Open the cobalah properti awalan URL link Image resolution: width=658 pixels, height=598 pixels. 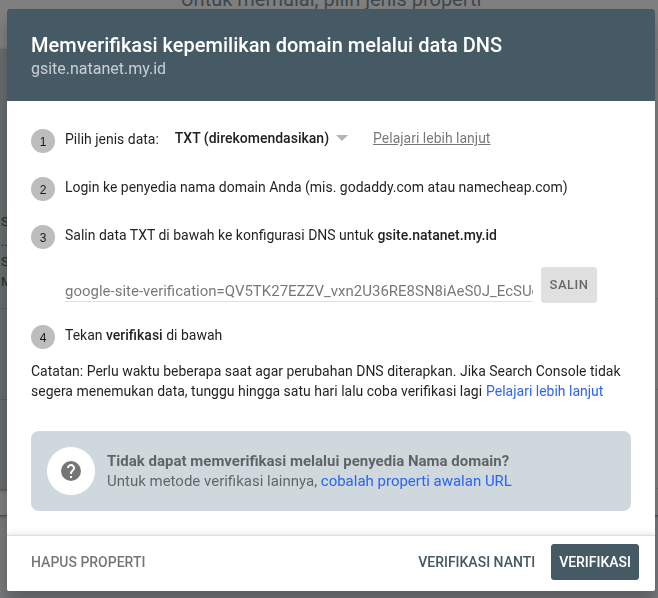pos(416,481)
